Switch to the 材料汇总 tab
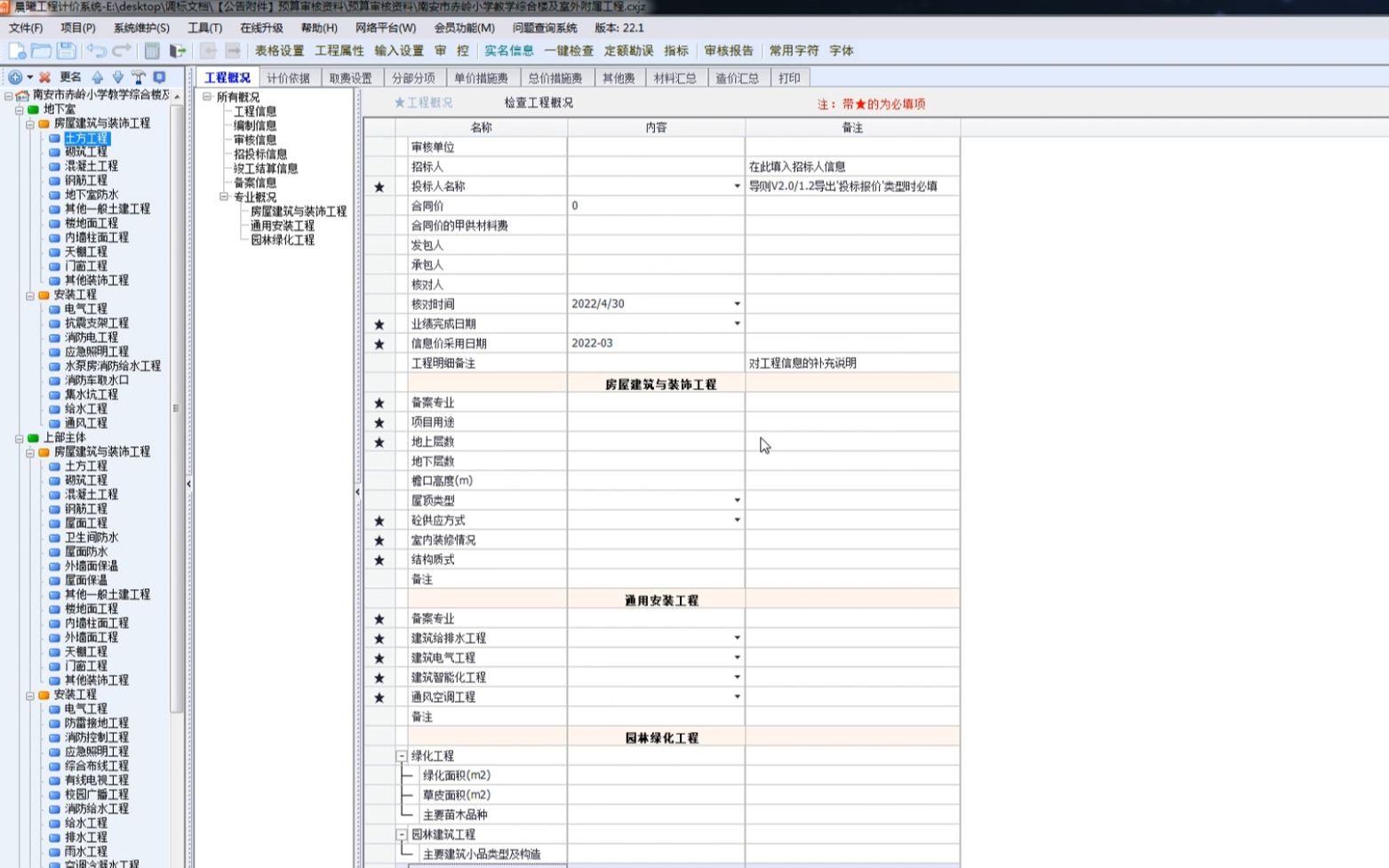1389x868 pixels. click(675, 78)
